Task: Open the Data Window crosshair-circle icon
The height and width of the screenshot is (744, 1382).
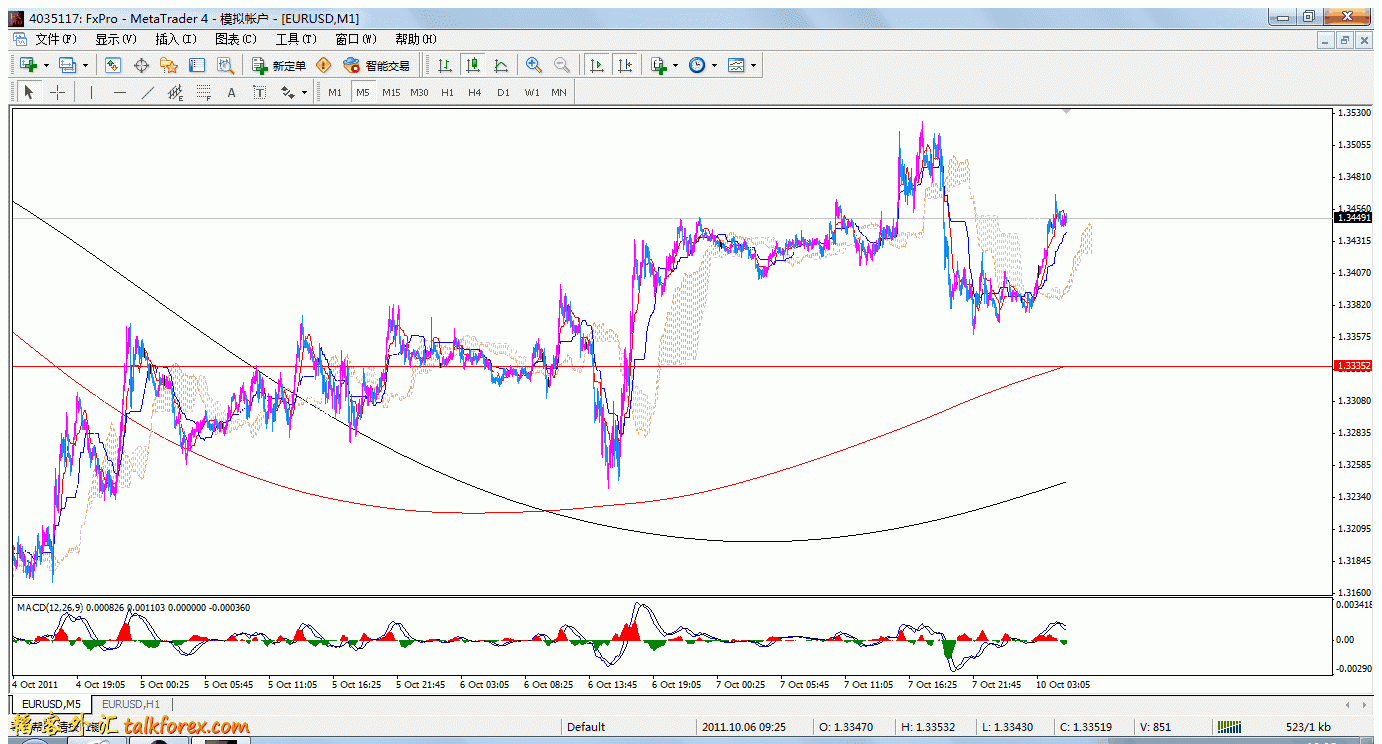Action: point(141,65)
